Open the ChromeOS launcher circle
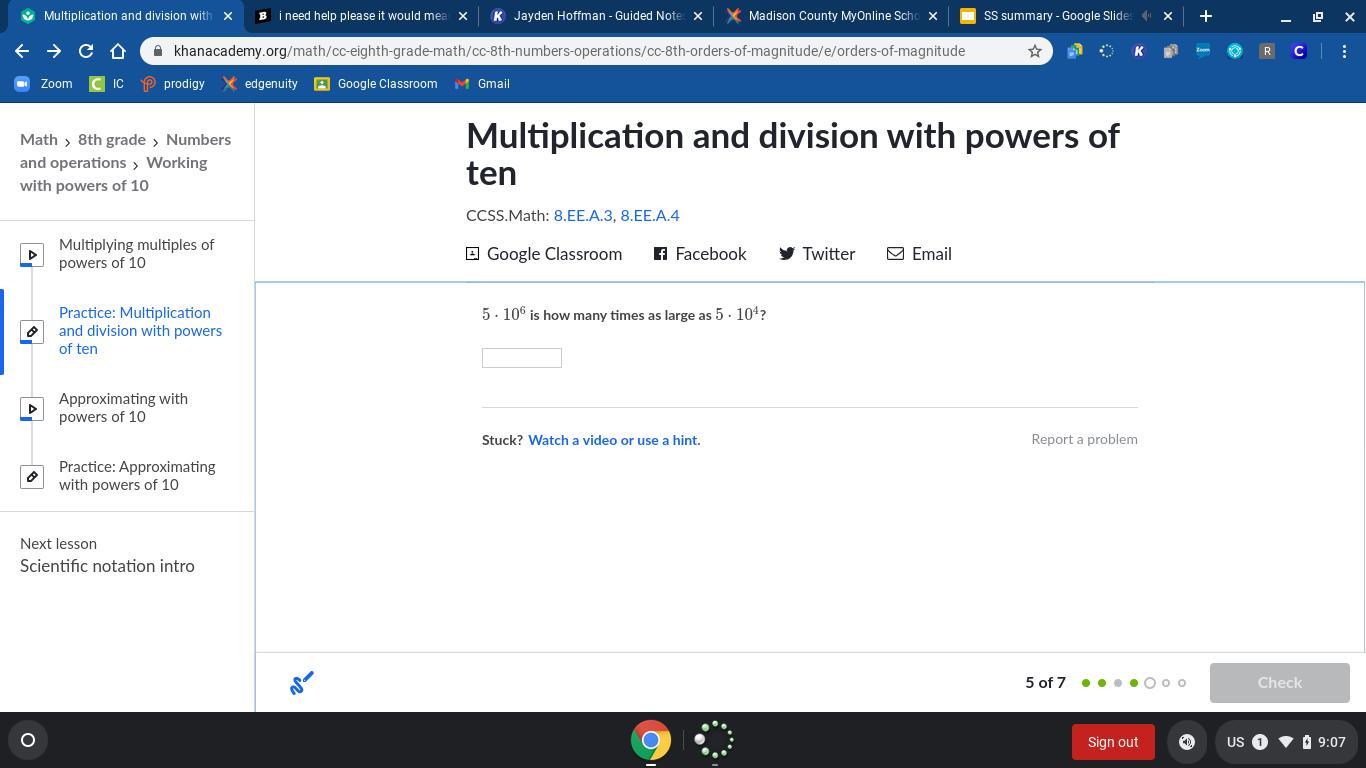 point(28,740)
